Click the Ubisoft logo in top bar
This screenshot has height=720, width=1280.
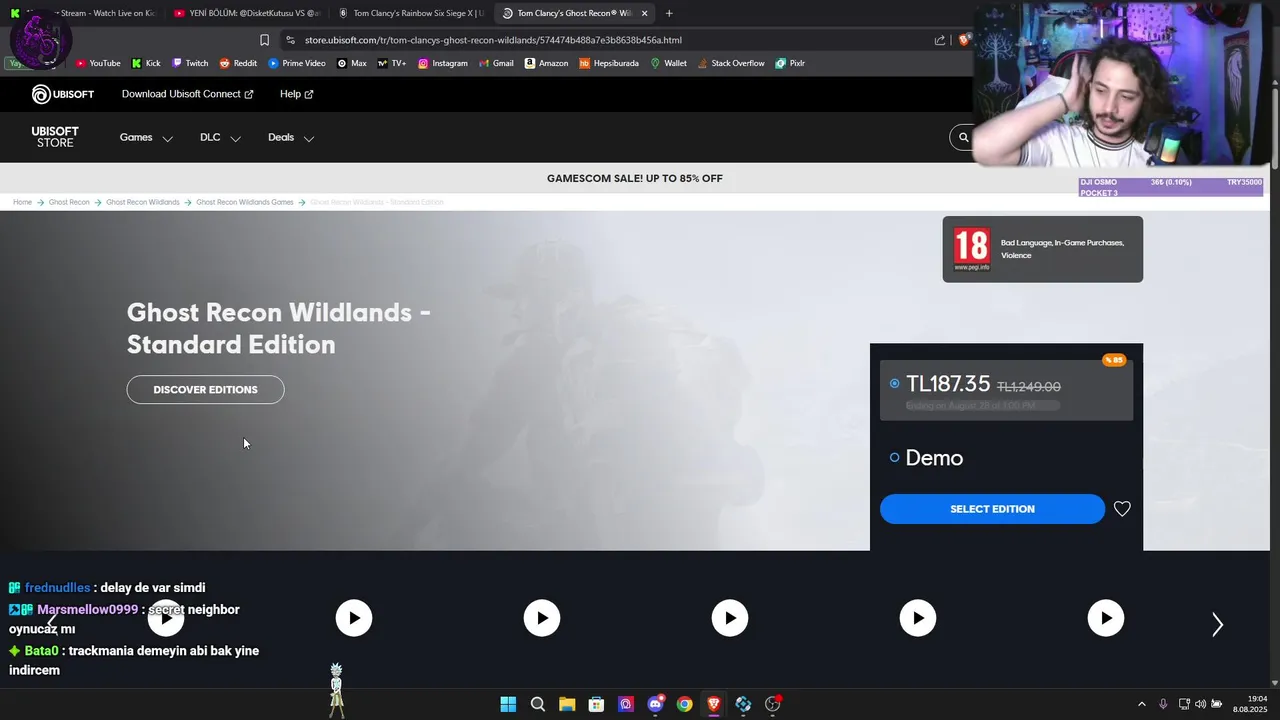(x=63, y=94)
